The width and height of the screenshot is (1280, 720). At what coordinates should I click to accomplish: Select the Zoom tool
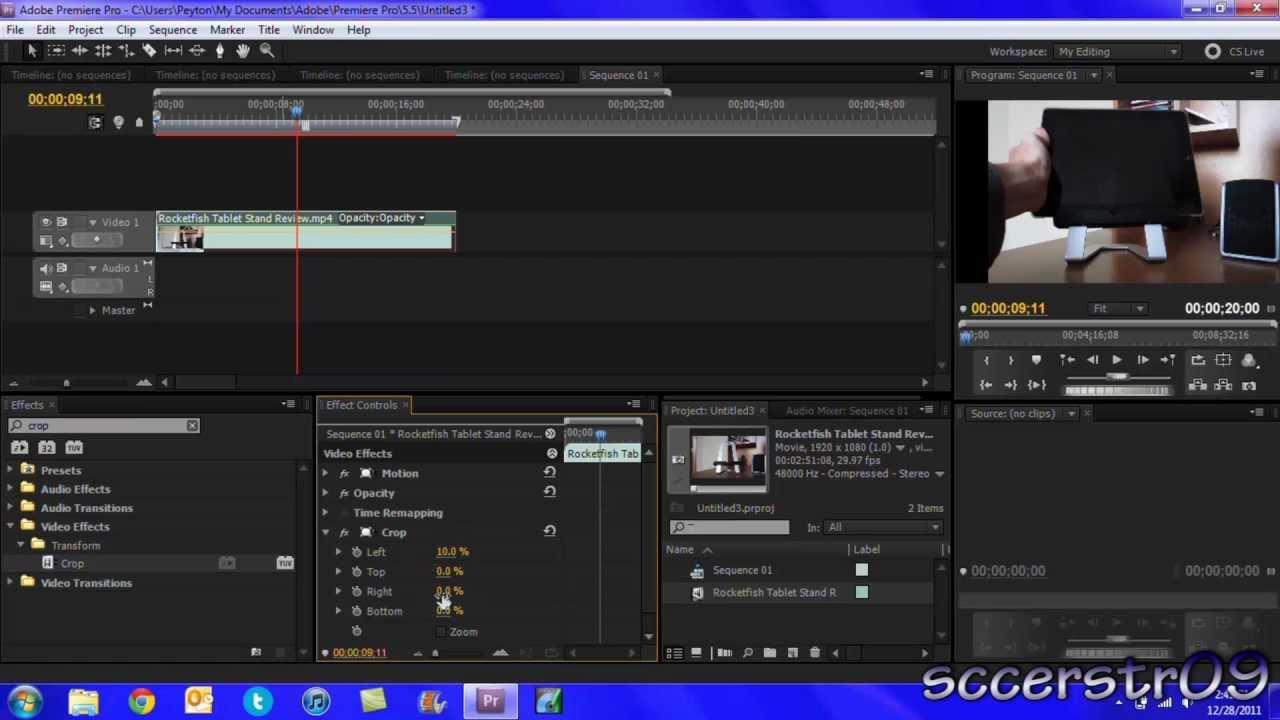(267, 50)
